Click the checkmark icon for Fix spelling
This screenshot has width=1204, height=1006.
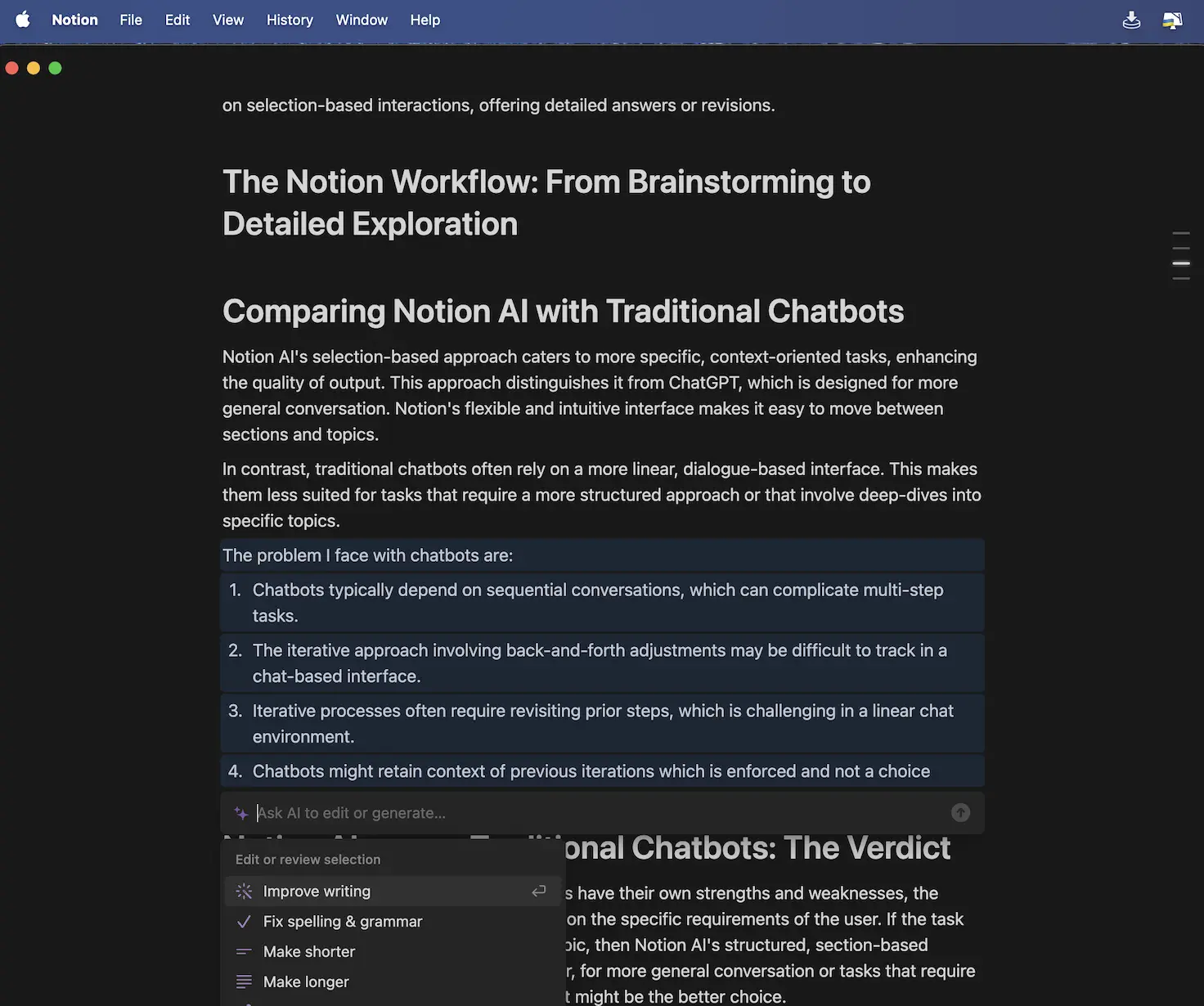(x=244, y=922)
